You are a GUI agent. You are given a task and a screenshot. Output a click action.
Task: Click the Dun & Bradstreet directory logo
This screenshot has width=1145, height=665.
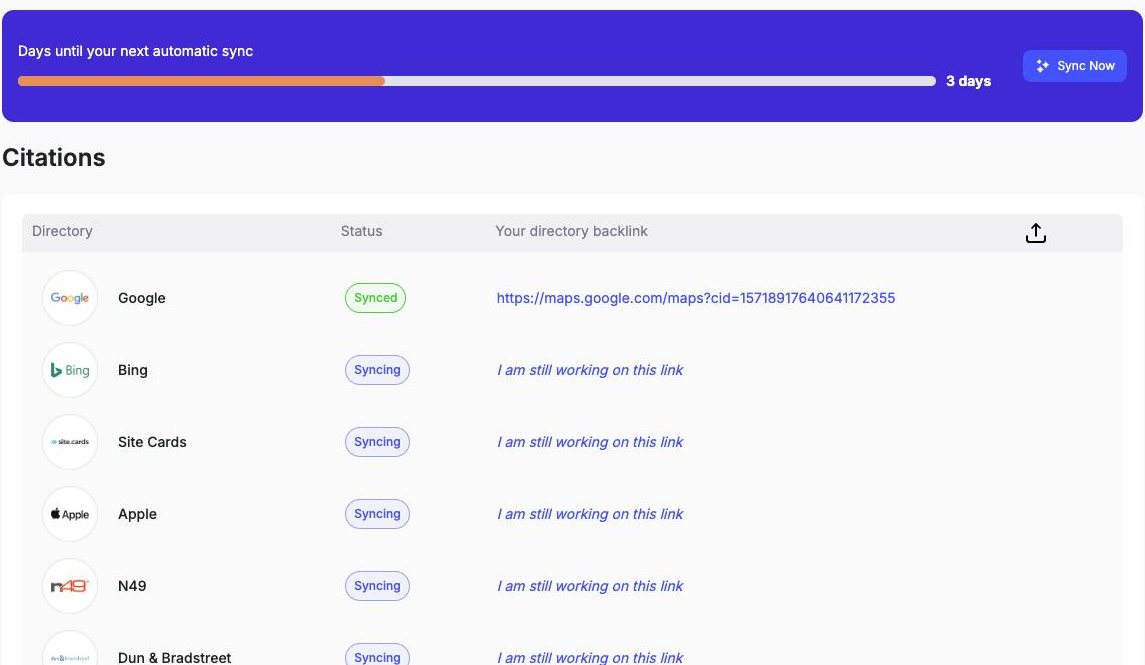[x=70, y=650]
